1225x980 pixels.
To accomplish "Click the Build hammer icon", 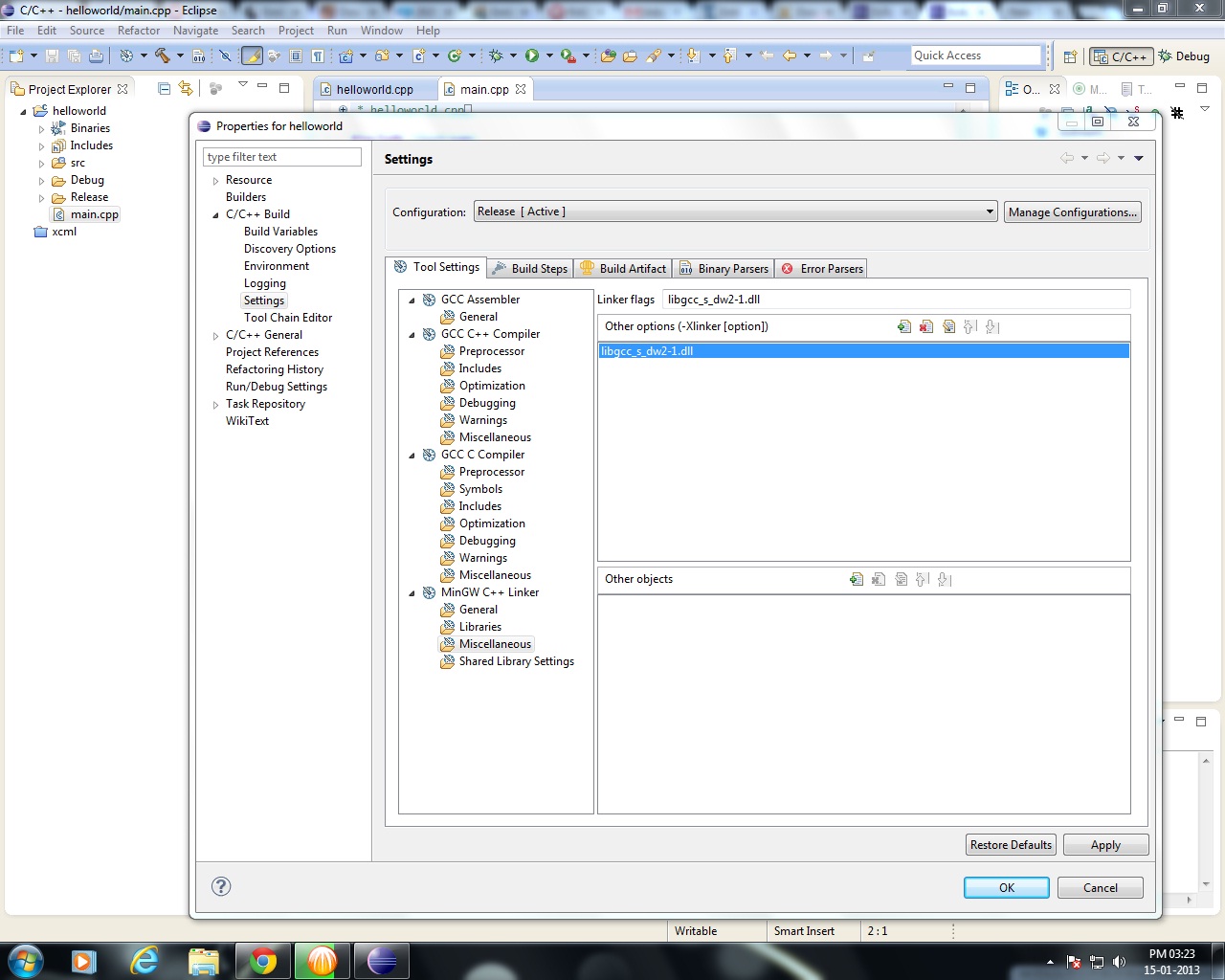I will coord(162,56).
